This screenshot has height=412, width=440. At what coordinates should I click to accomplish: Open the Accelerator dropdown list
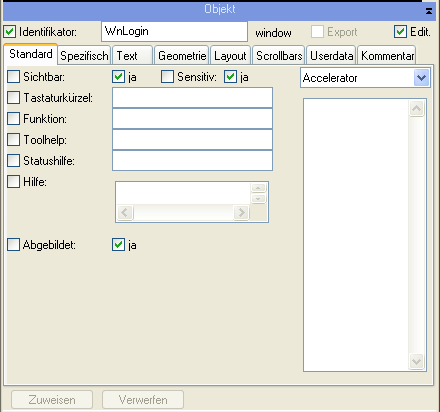click(421, 78)
